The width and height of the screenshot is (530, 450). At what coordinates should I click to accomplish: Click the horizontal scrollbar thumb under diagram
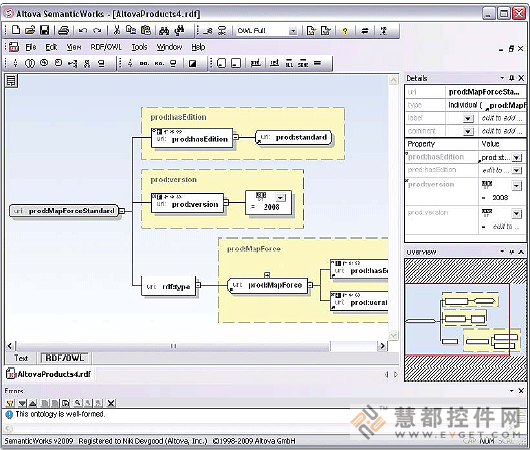(x=173, y=346)
